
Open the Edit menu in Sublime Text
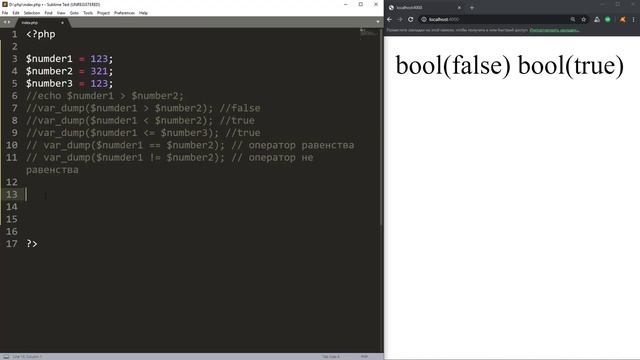tap(16, 13)
